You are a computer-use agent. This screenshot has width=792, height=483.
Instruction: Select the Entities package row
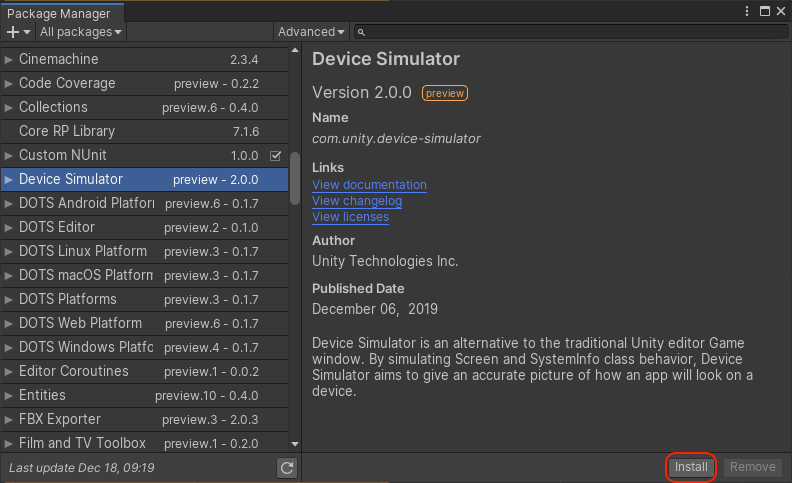click(x=144, y=395)
